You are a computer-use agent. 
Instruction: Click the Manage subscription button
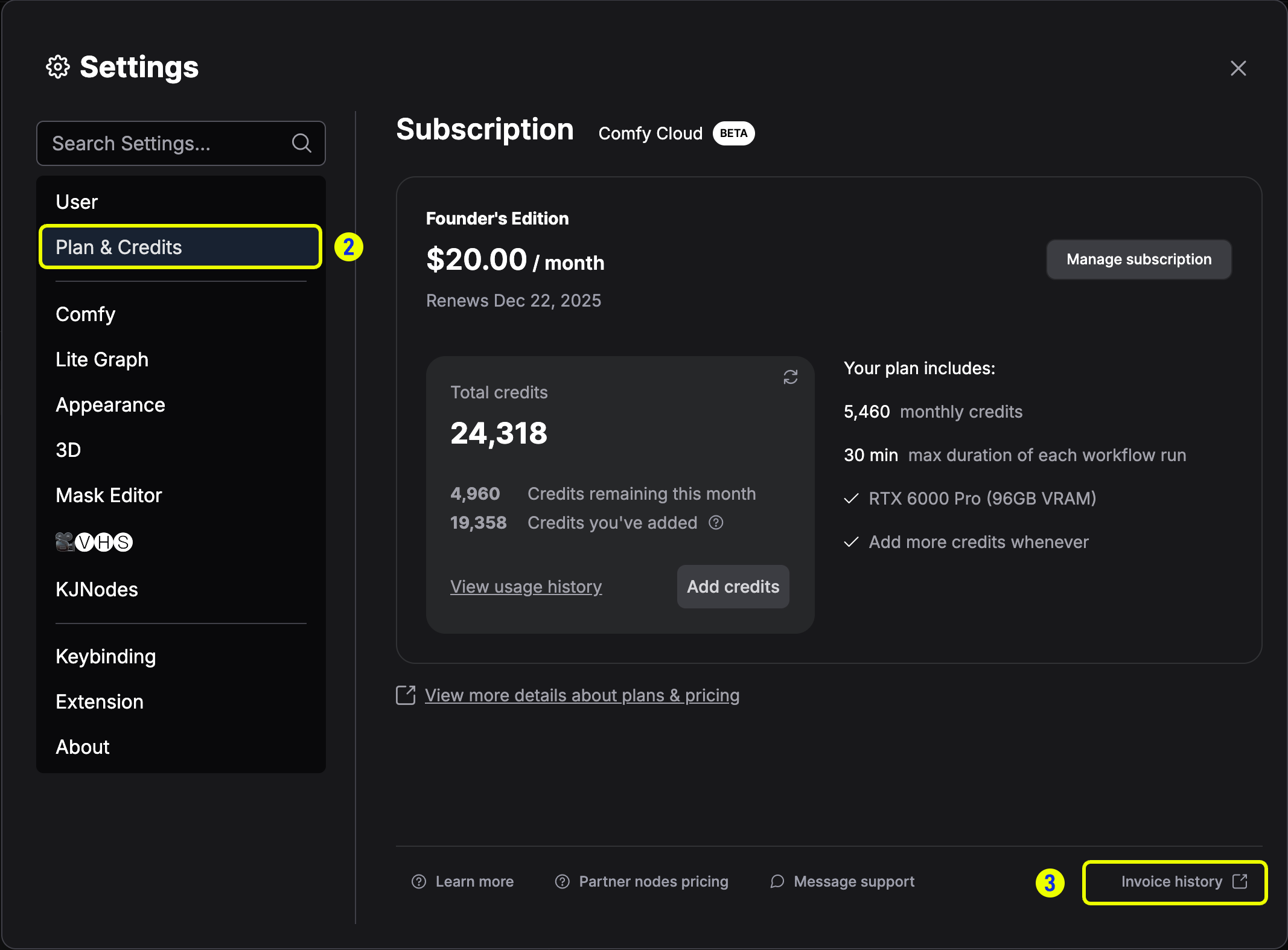(1138, 259)
